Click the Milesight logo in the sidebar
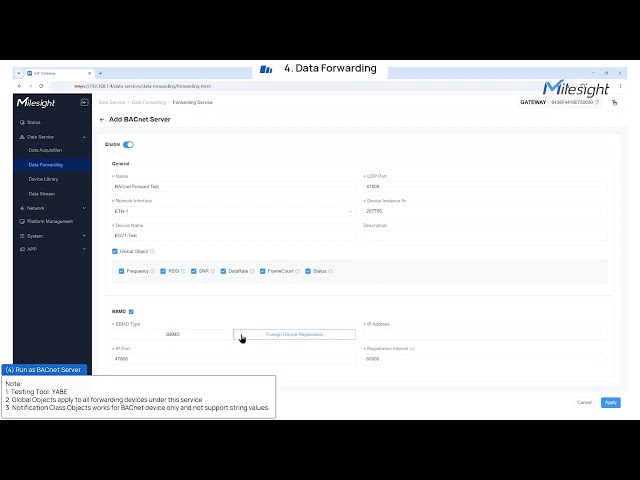Image resolution: width=640 pixels, height=480 pixels. 36,102
